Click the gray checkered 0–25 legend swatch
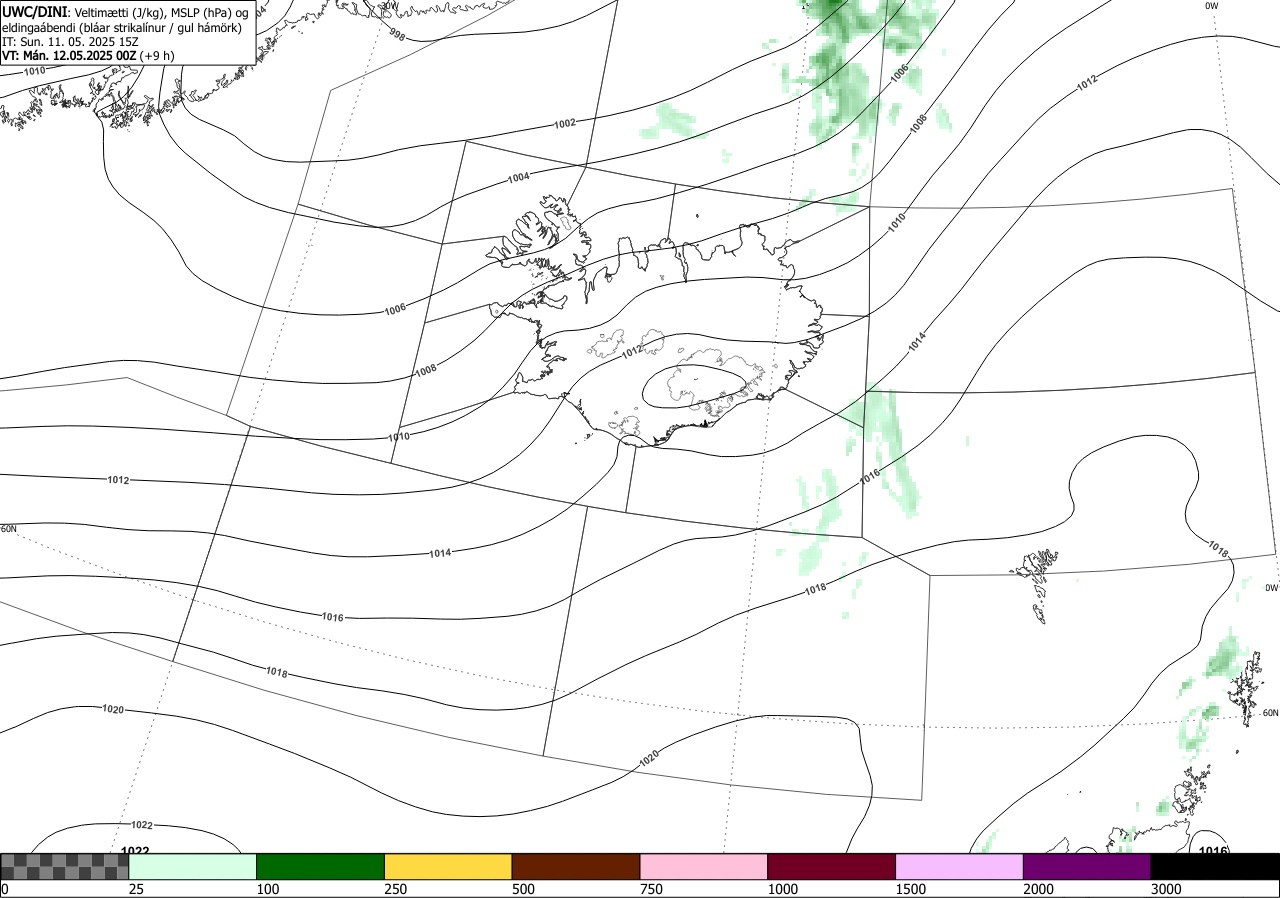Screen dimensions: 1280x898 coord(65,866)
